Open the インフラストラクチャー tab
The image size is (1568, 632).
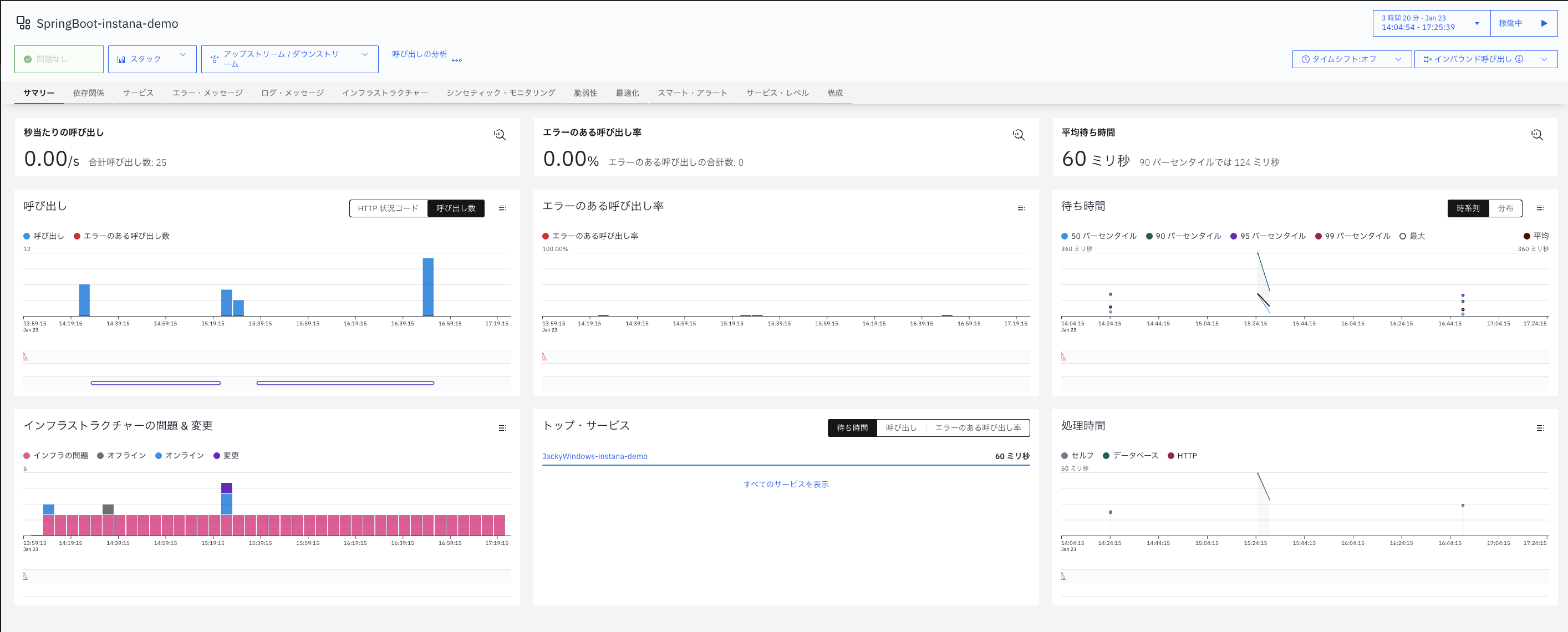coord(386,93)
